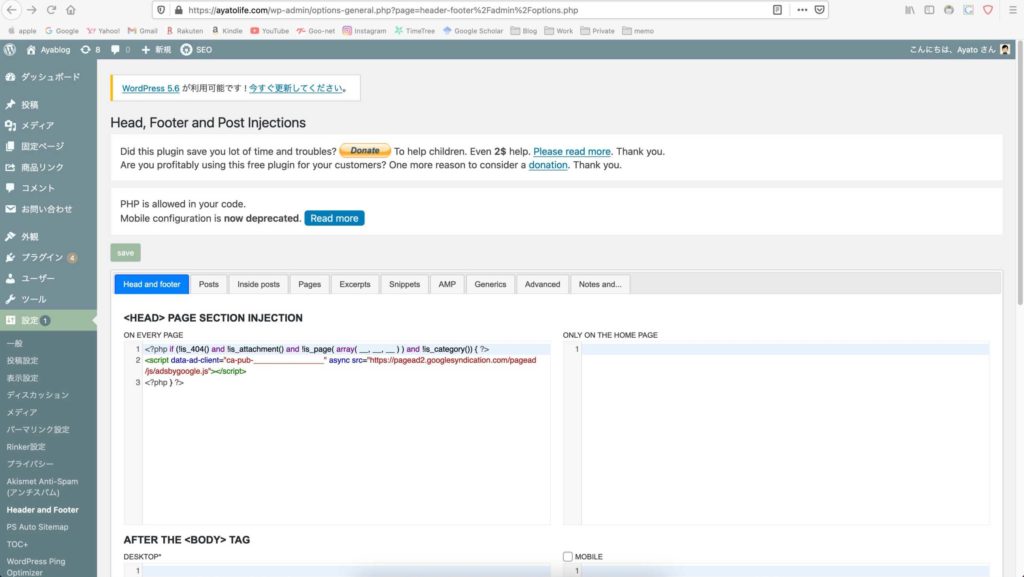Open 一般 general settings
Viewport: 1024px width, 577px height.
14,343
